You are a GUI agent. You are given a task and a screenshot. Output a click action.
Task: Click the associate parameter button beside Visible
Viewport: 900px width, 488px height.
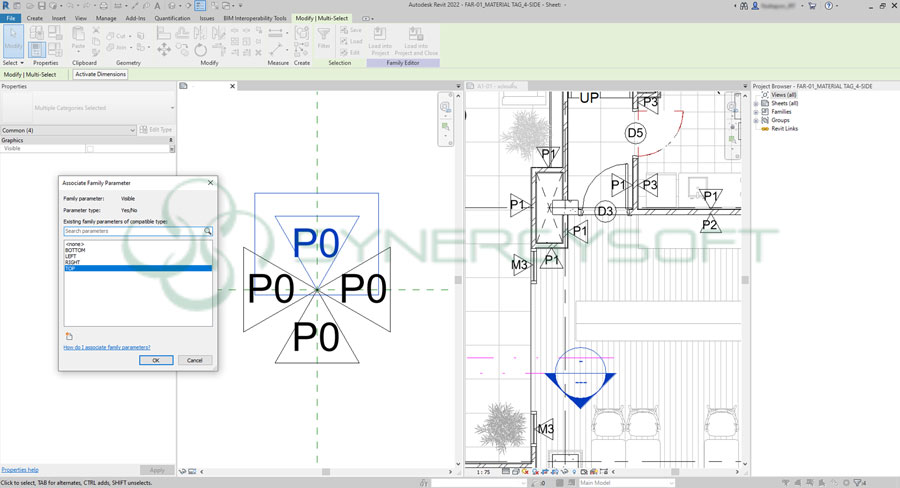(x=172, y=149)
